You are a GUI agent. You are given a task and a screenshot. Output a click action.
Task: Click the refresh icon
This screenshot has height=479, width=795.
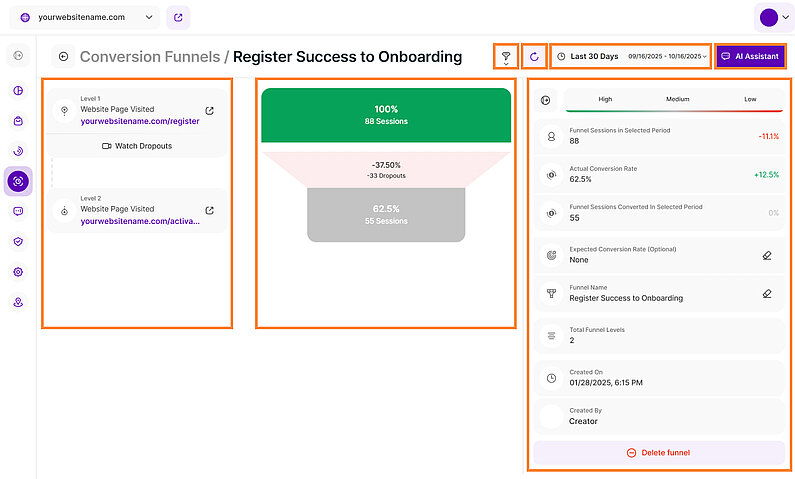click(534, 57)
